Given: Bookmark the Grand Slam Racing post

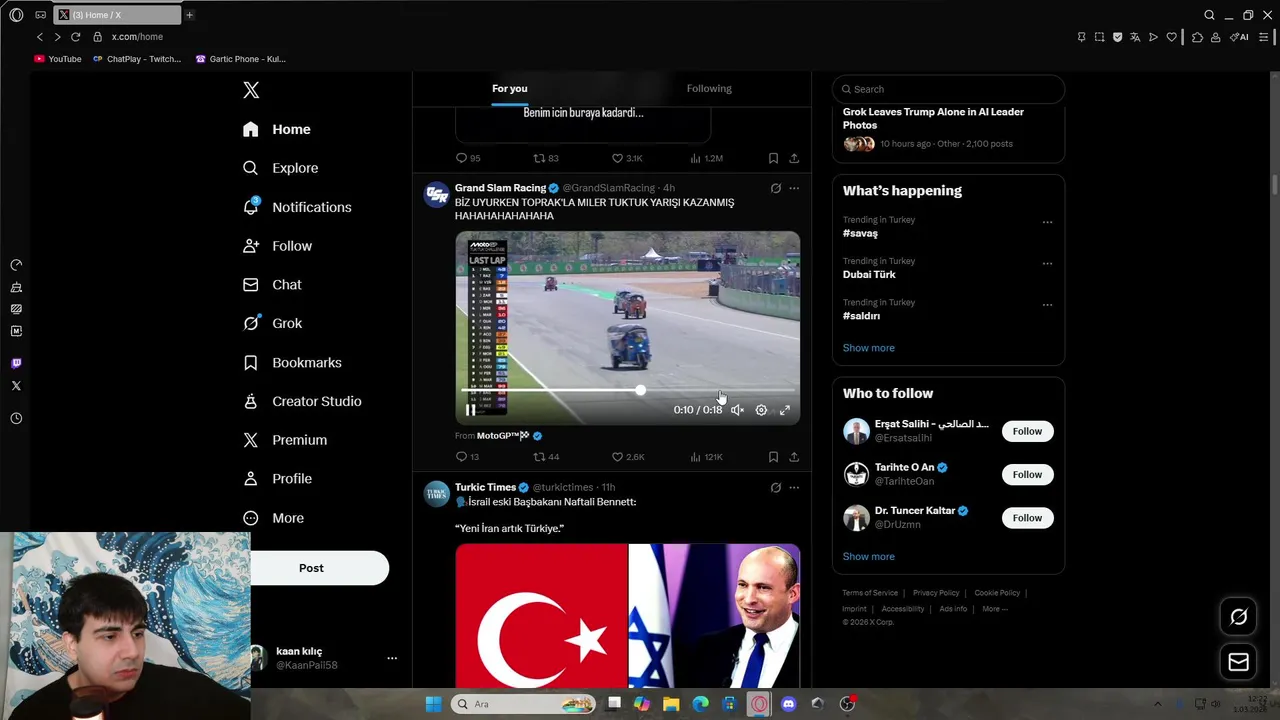Looking at the screenshot, I should (773, 457).
